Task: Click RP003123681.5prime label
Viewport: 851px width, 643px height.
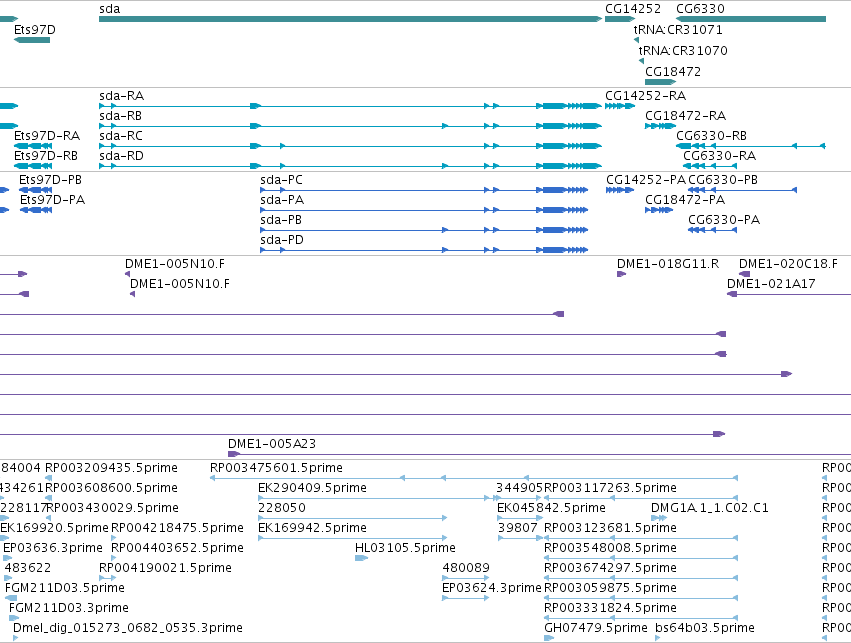Action: [611, 529]
